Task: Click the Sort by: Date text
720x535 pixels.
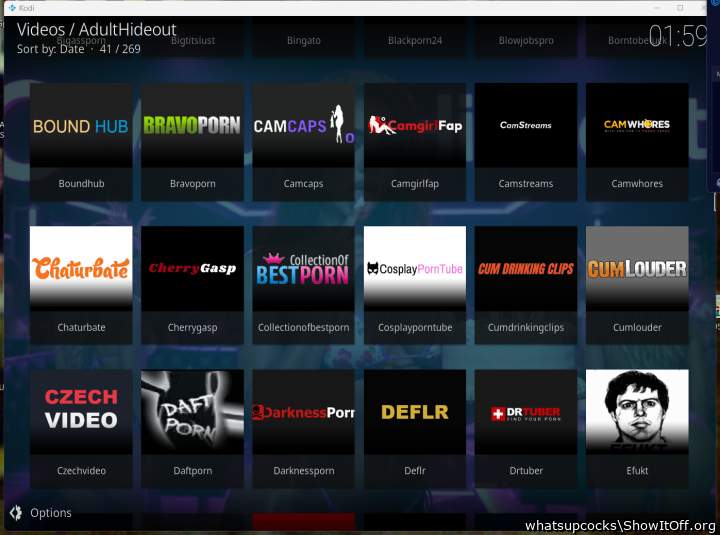Action: click(x=51, y=49)
